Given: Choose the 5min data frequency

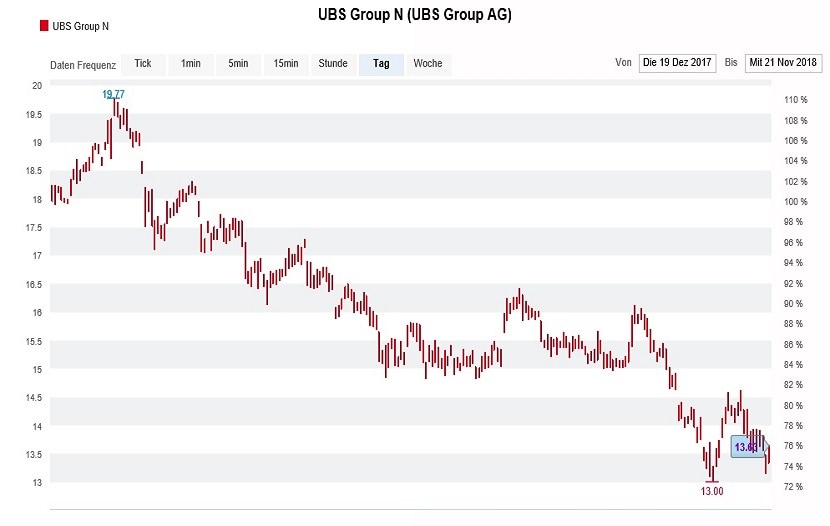Looking at the screenshot, I should tap(238, 64).
